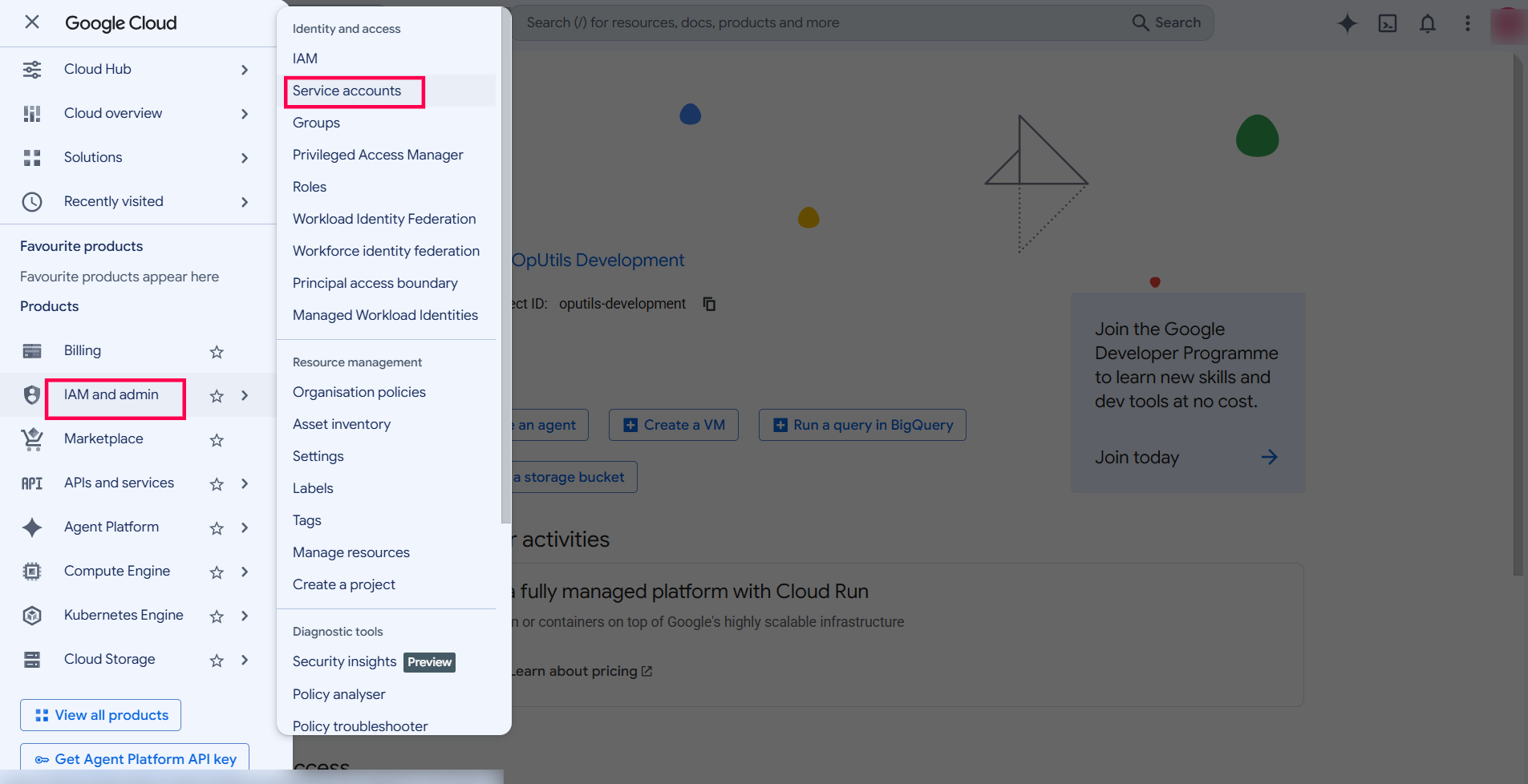Click the Recently visited clock icon
The image size is (1528, 784).
pos(32,202)
